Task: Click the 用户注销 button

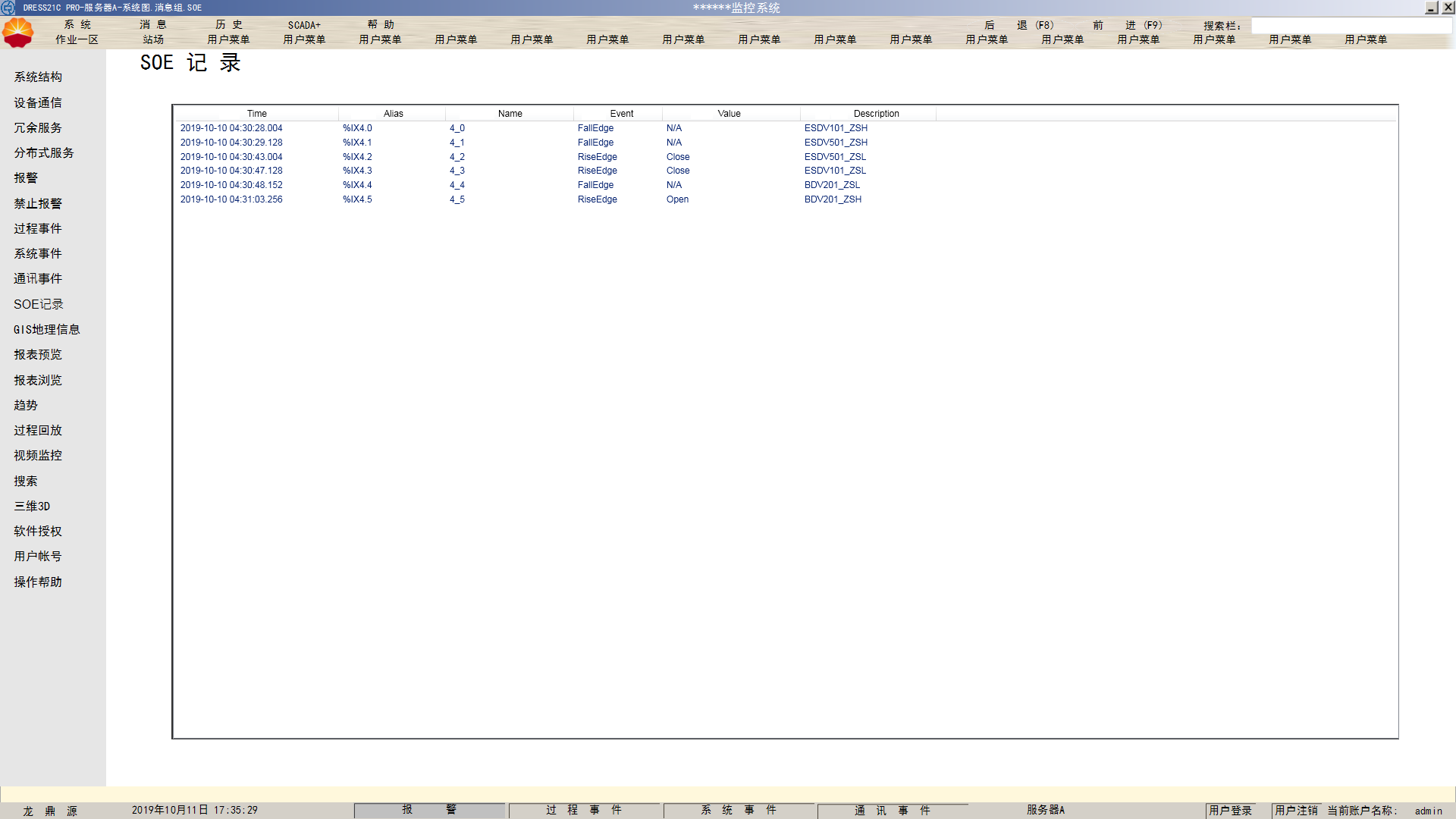Action: pyautogui.click(x=1296, y=811)
